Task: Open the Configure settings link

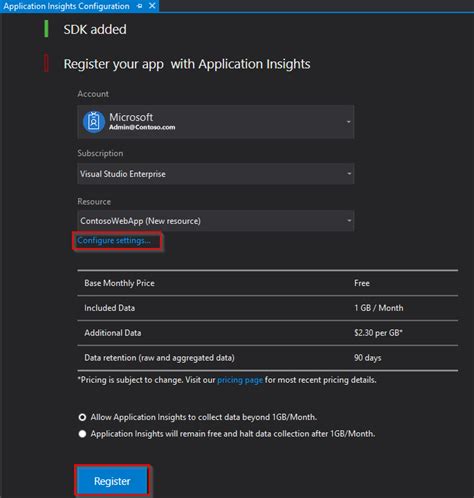Action: [114, 241]
